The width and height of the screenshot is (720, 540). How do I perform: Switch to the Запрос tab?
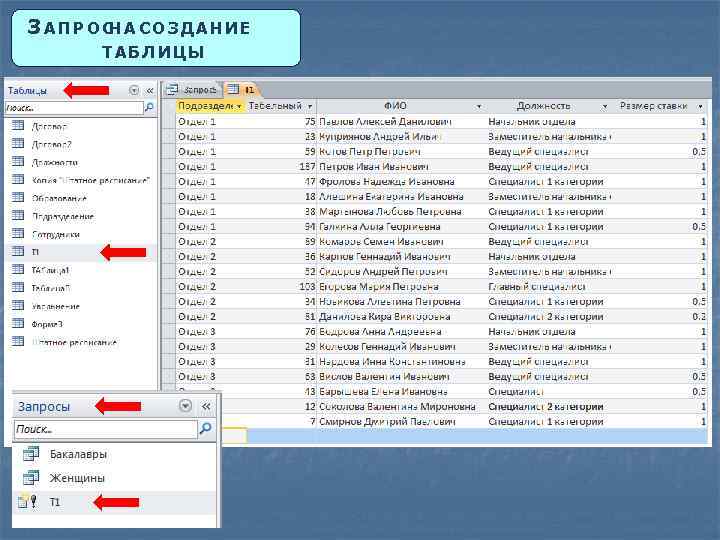(192, 90)
